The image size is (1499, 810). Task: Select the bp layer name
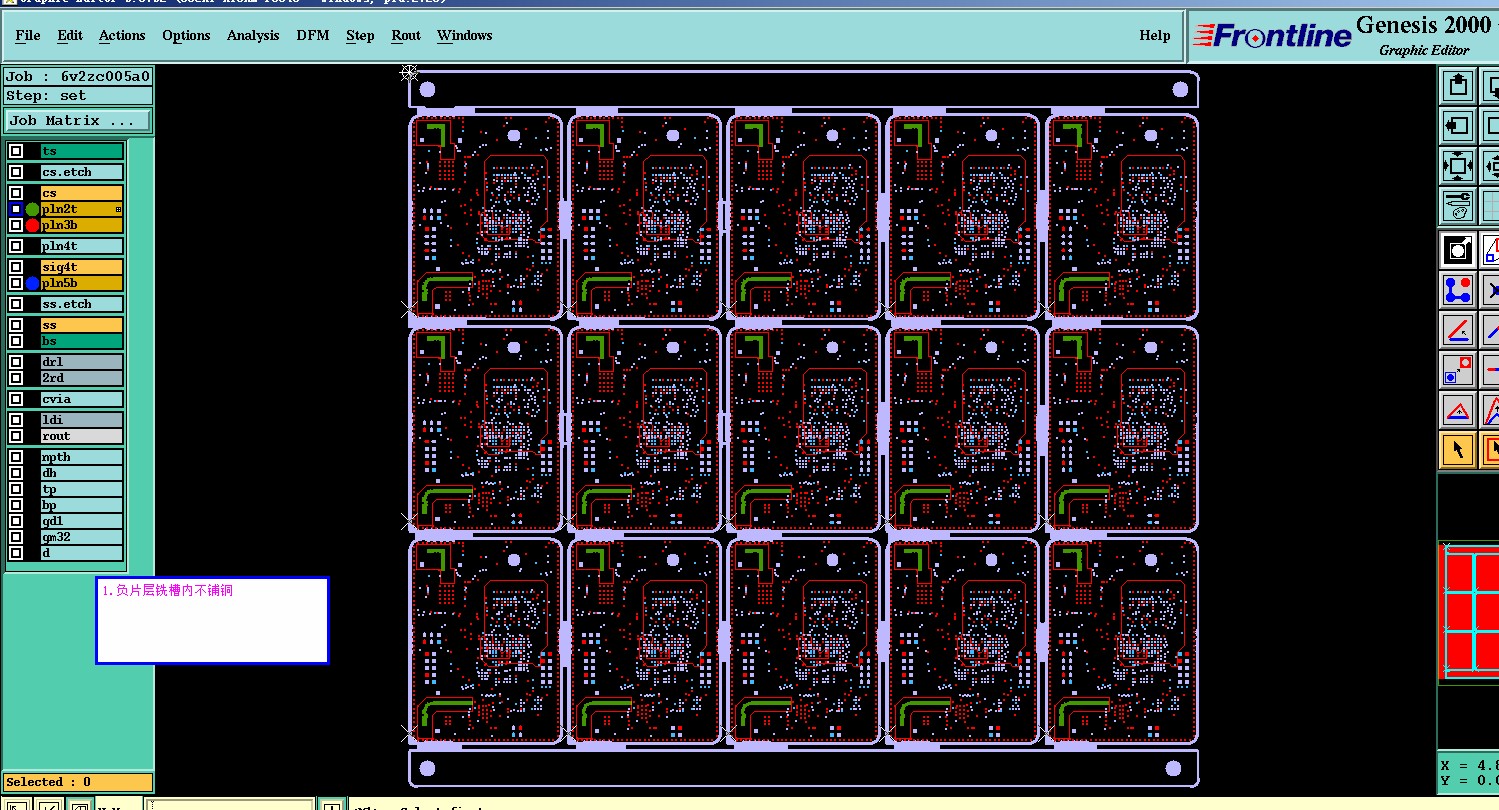(x=82, y=505)
